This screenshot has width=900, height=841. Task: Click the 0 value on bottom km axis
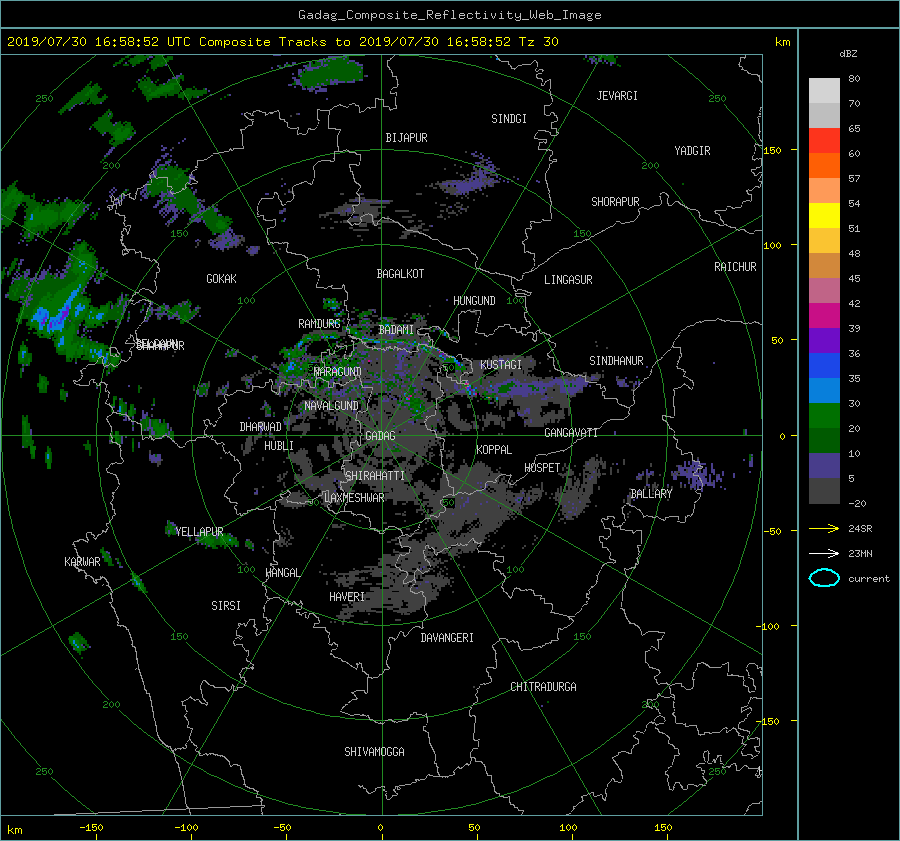point(380,828)
